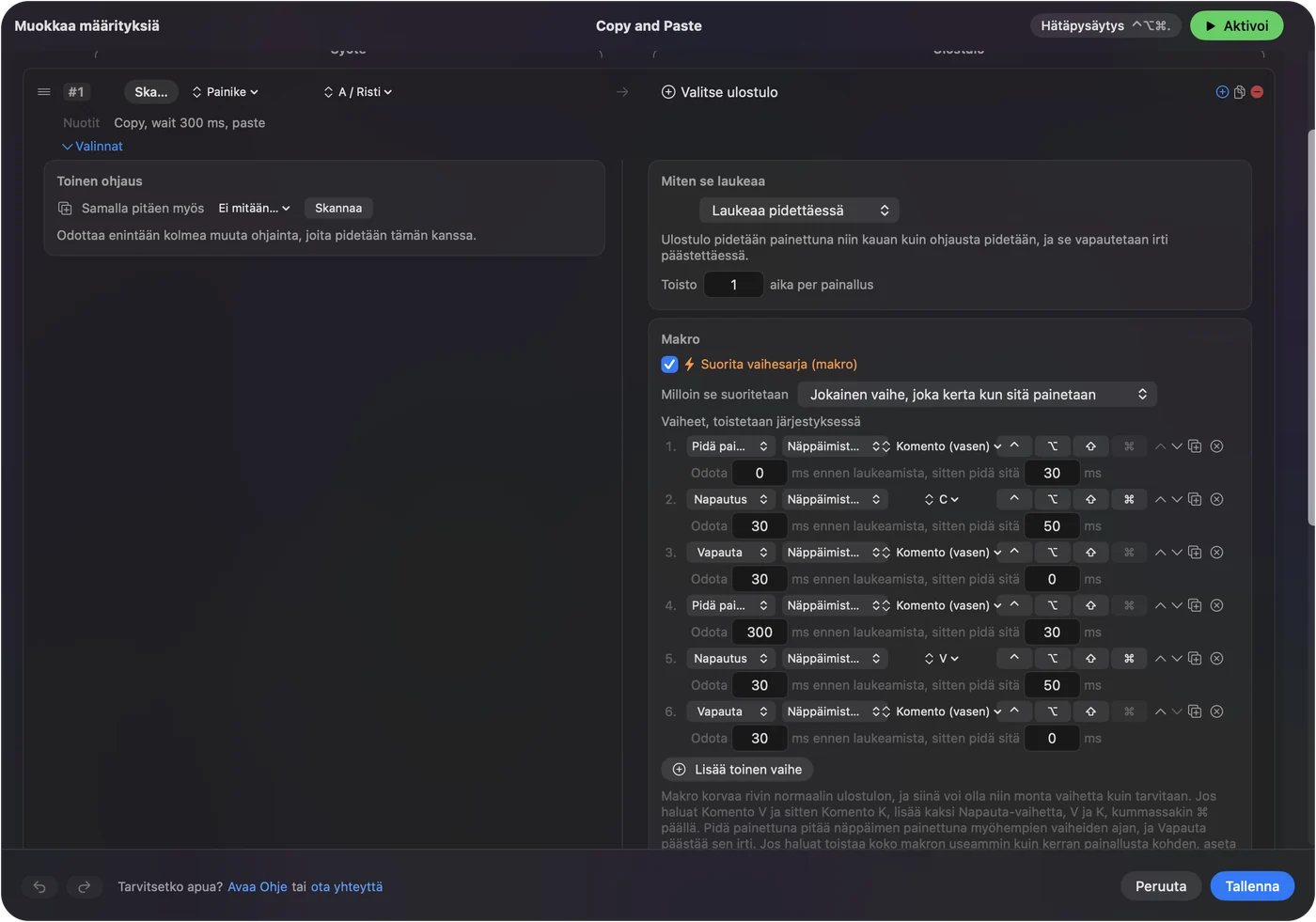Image resolution: width=1316 pixels, height=922 pixels.
Task: Duplicate macro step 6
Action: pos(1195,711)
